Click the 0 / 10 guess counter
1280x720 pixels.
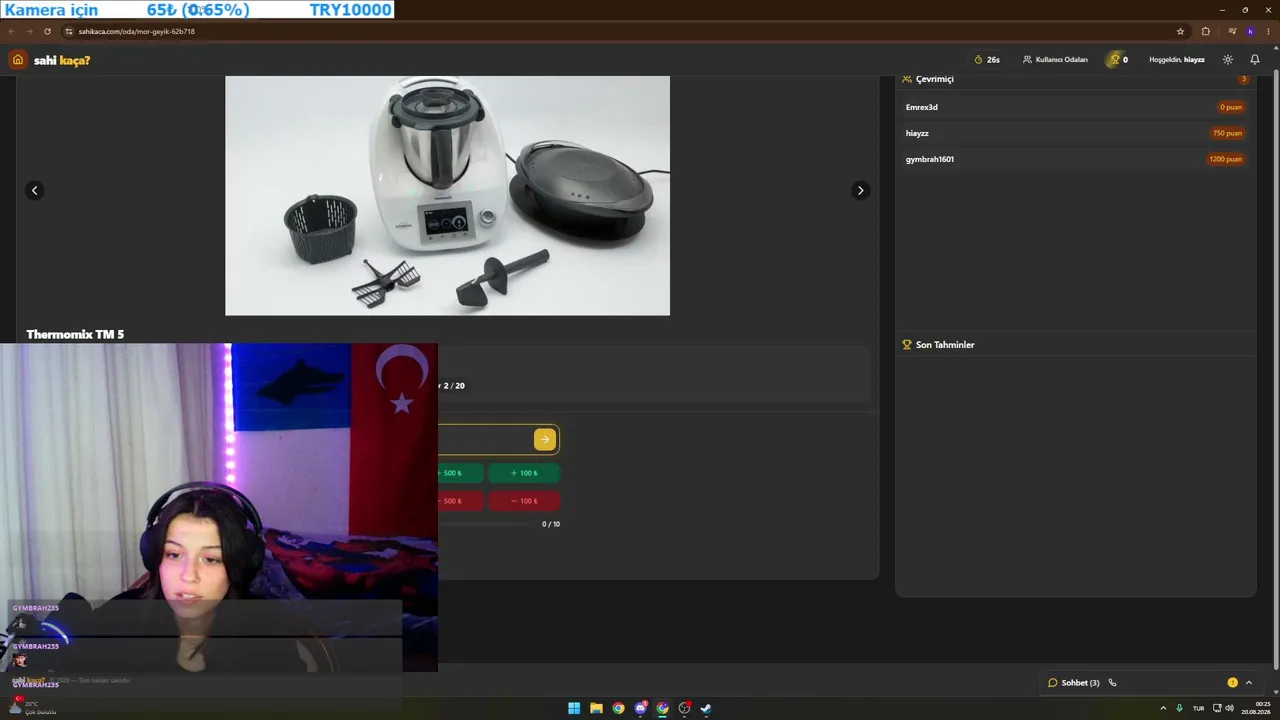point(551,524)
